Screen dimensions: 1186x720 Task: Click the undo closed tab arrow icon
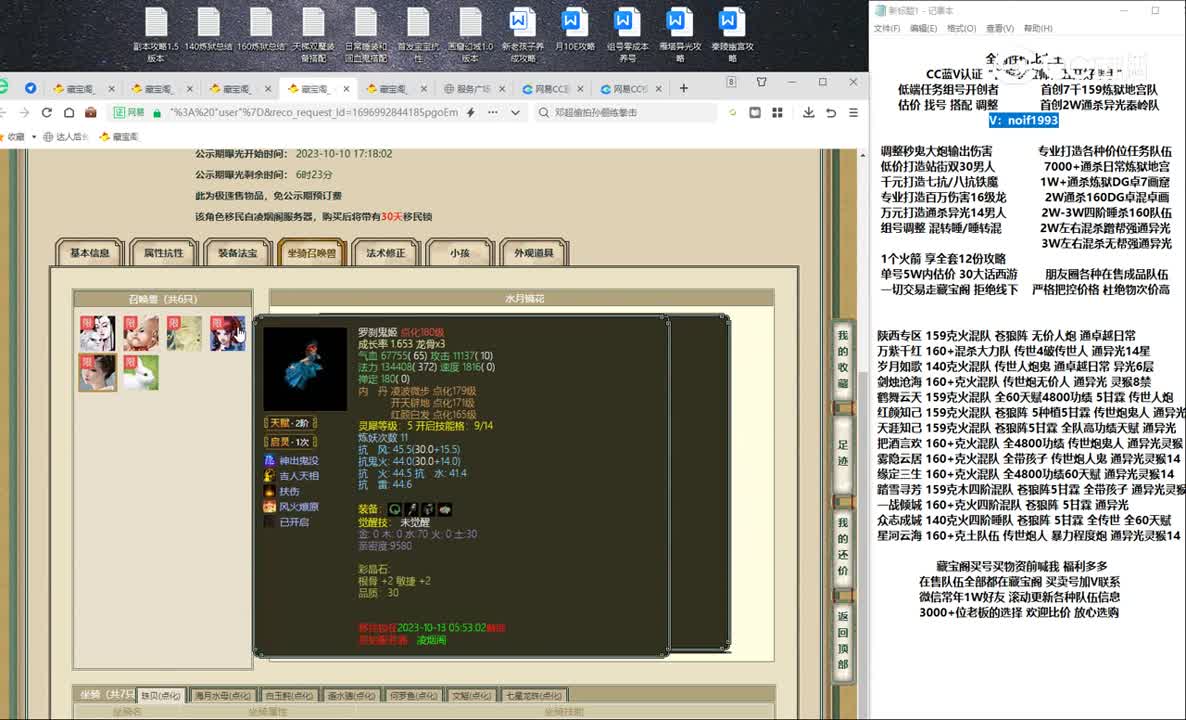(831, 113)
